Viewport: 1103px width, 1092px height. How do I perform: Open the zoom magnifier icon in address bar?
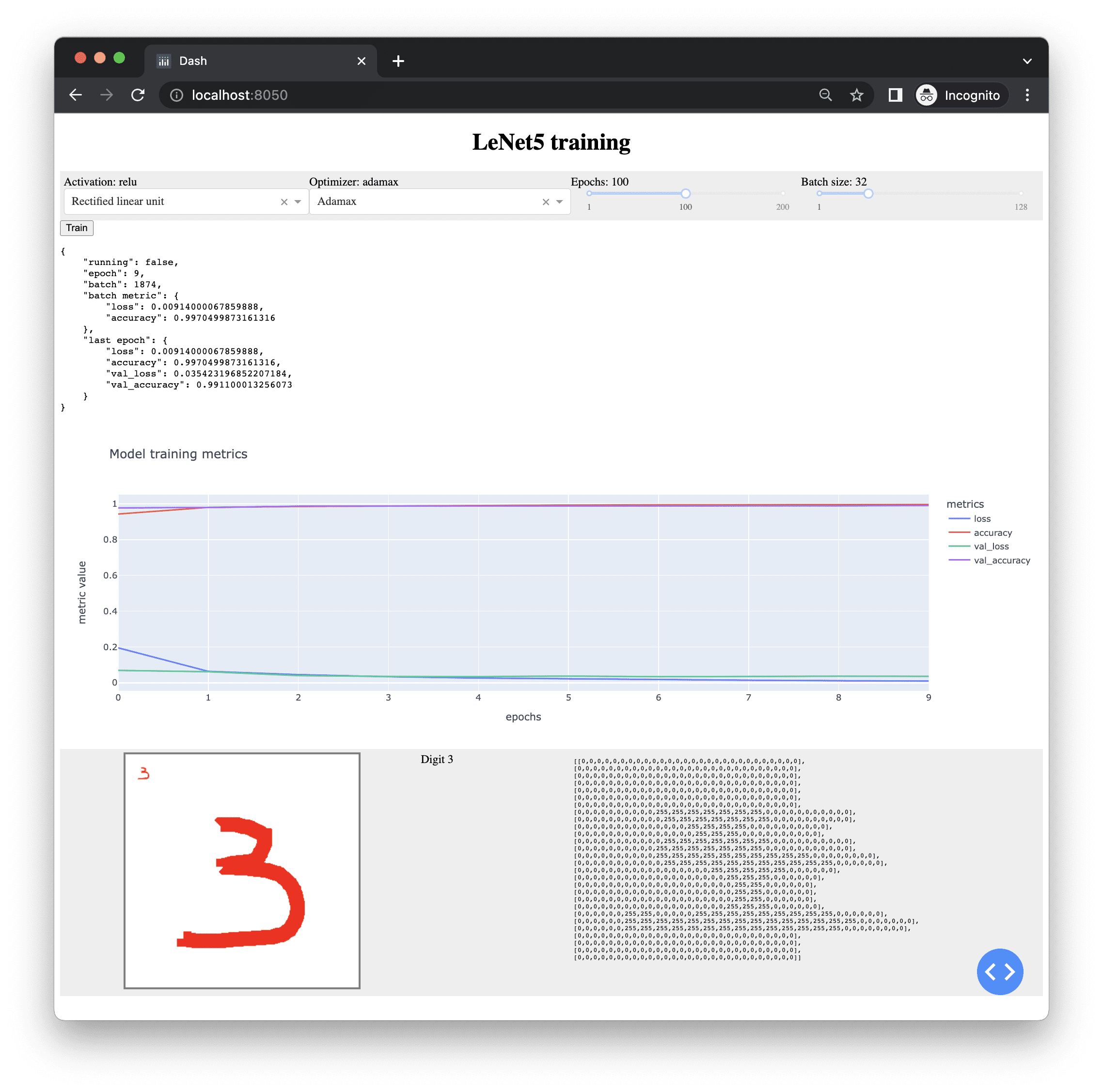825,95
